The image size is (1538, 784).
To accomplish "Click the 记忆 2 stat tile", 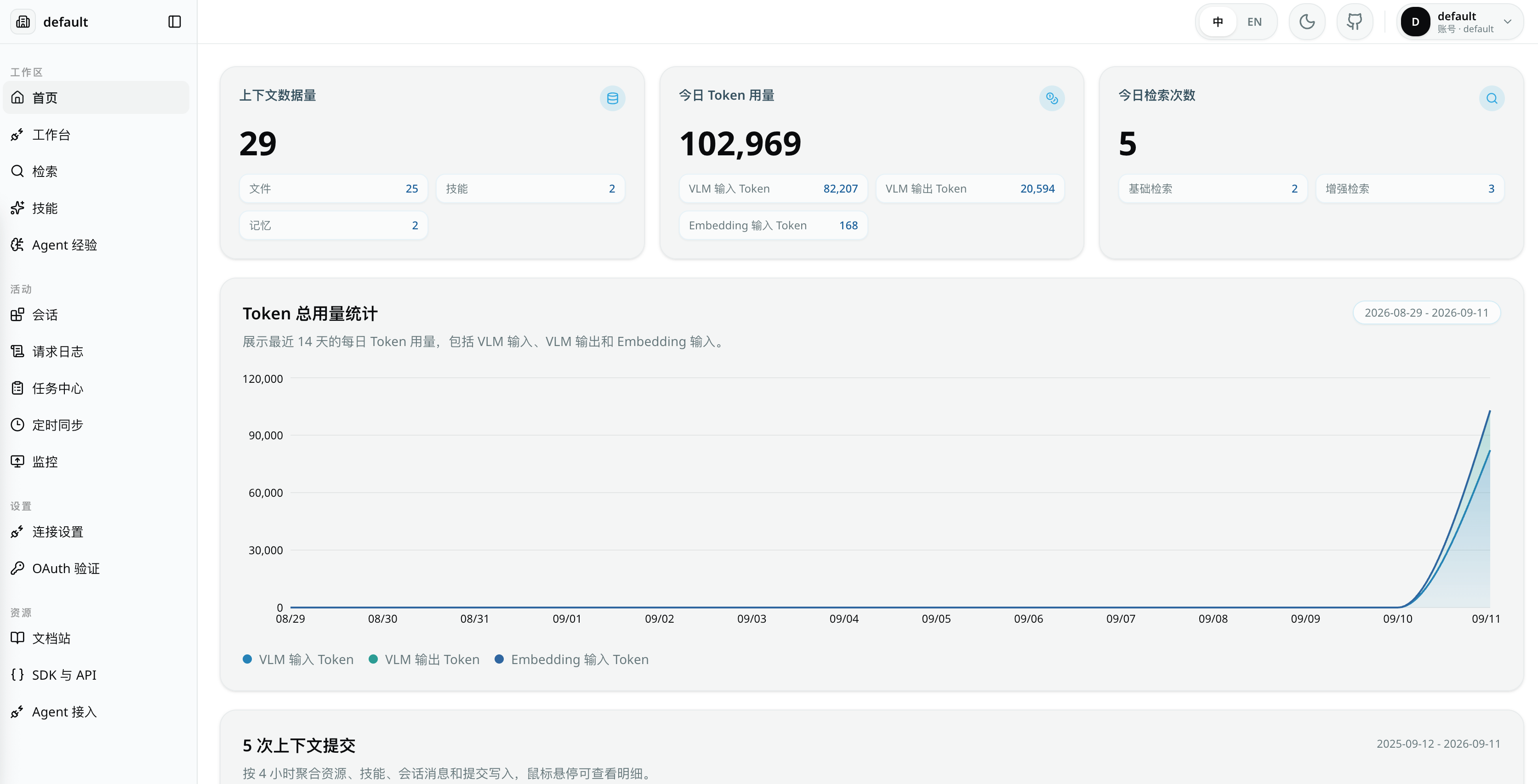I will point(334,225).
